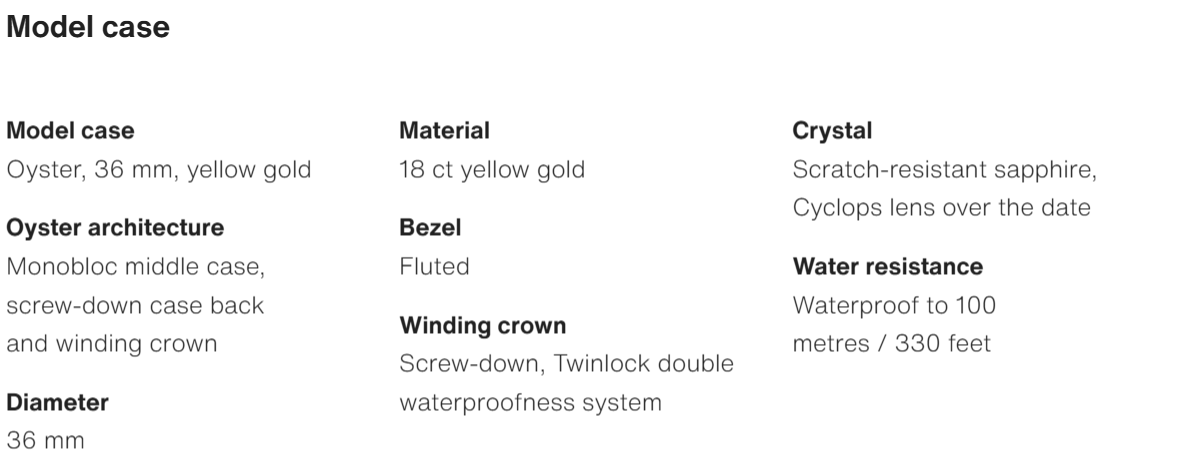The height and width of the screenshot is (471, 1185).
Task: Click the Screw-down, Twinlock double text
Action: 567,364
